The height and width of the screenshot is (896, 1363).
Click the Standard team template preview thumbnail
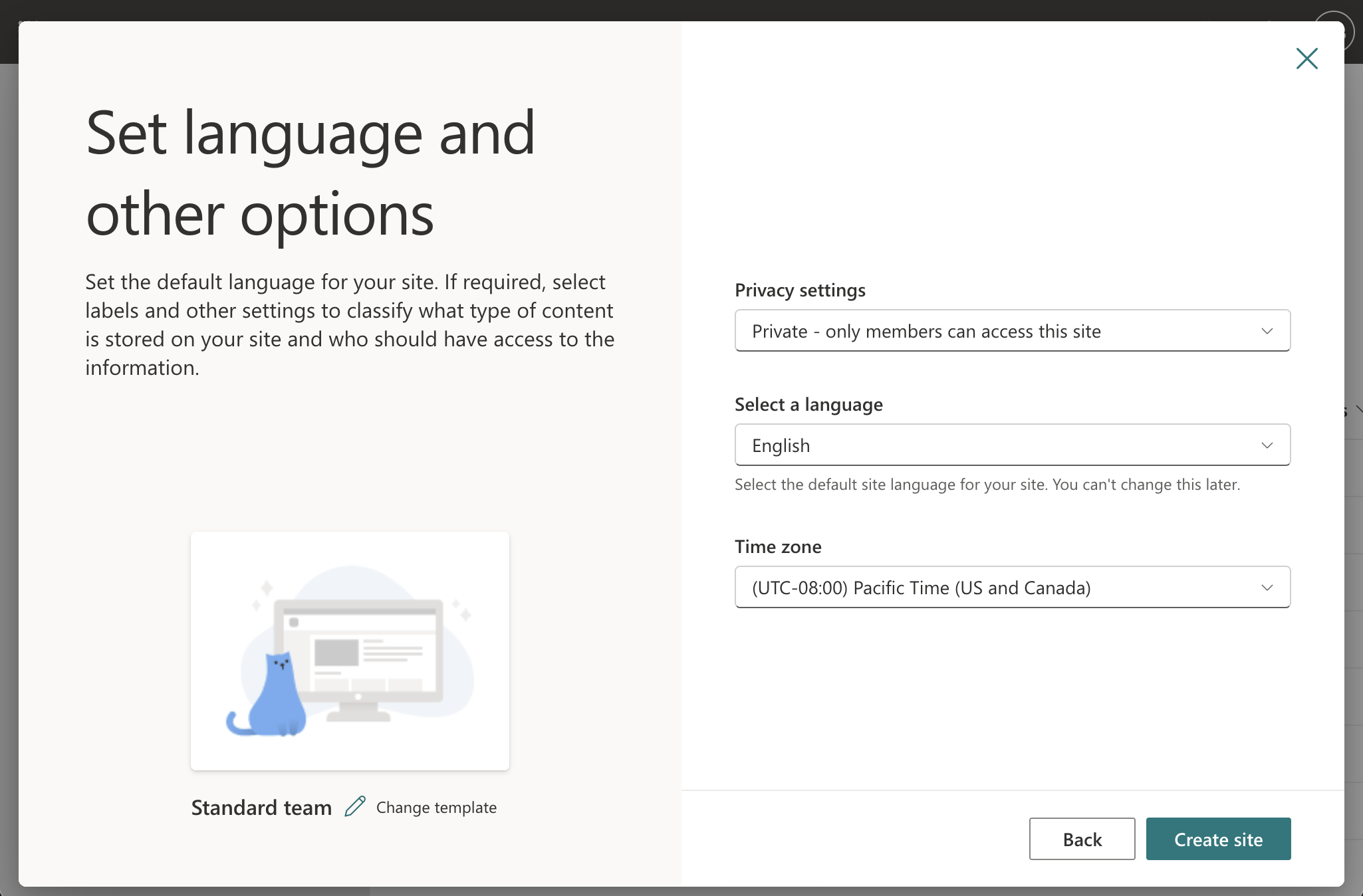click(x=350, y=651)
